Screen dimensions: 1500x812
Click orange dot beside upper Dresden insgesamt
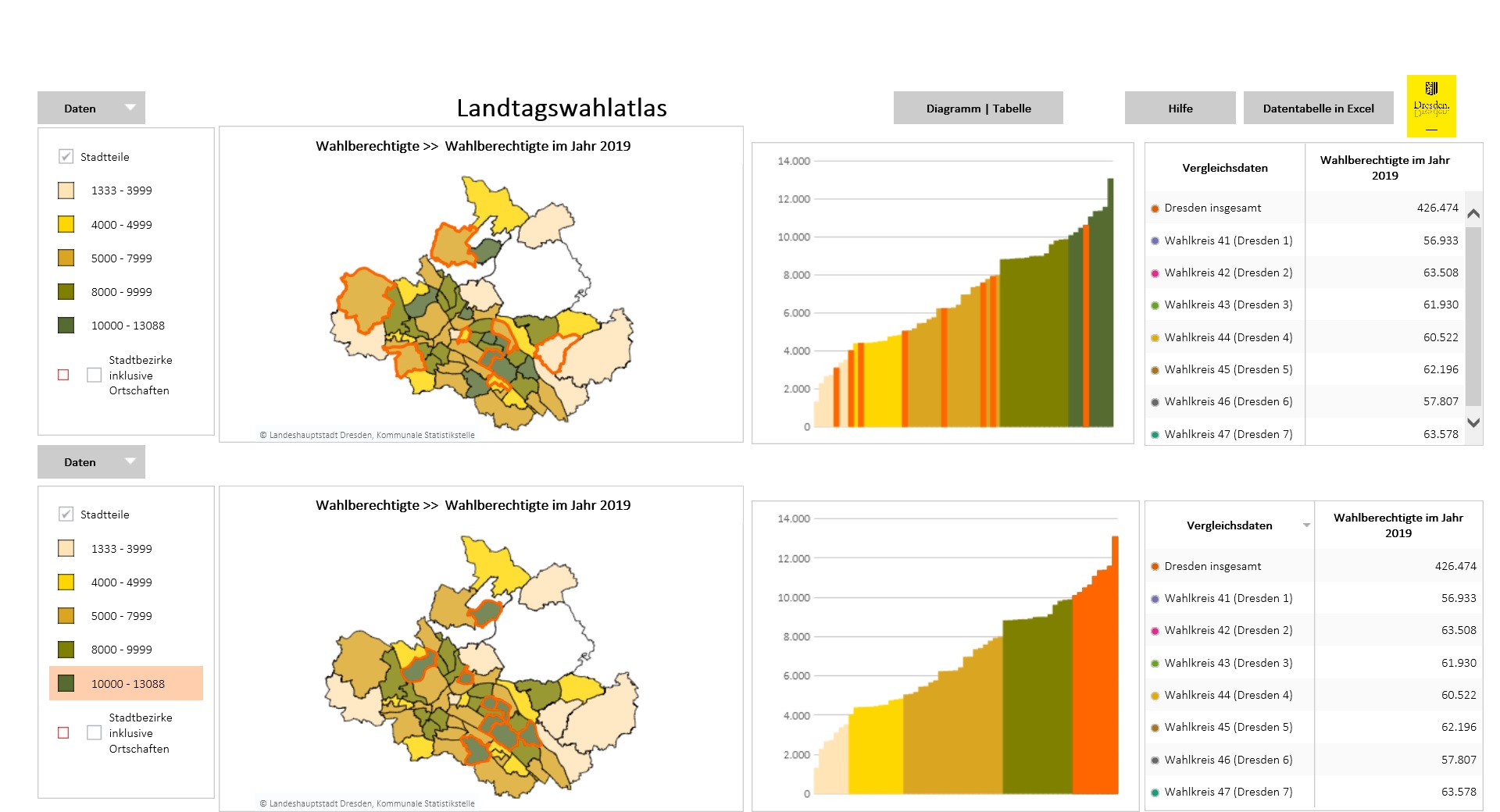click(1155, 208)
